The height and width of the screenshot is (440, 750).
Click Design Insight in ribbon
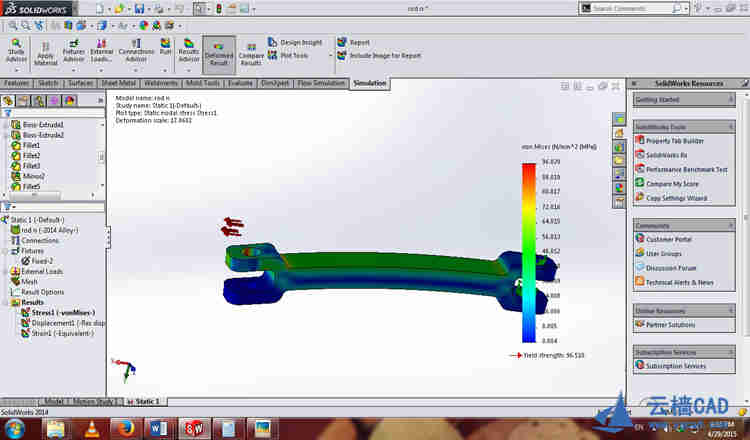click(295, 42)
